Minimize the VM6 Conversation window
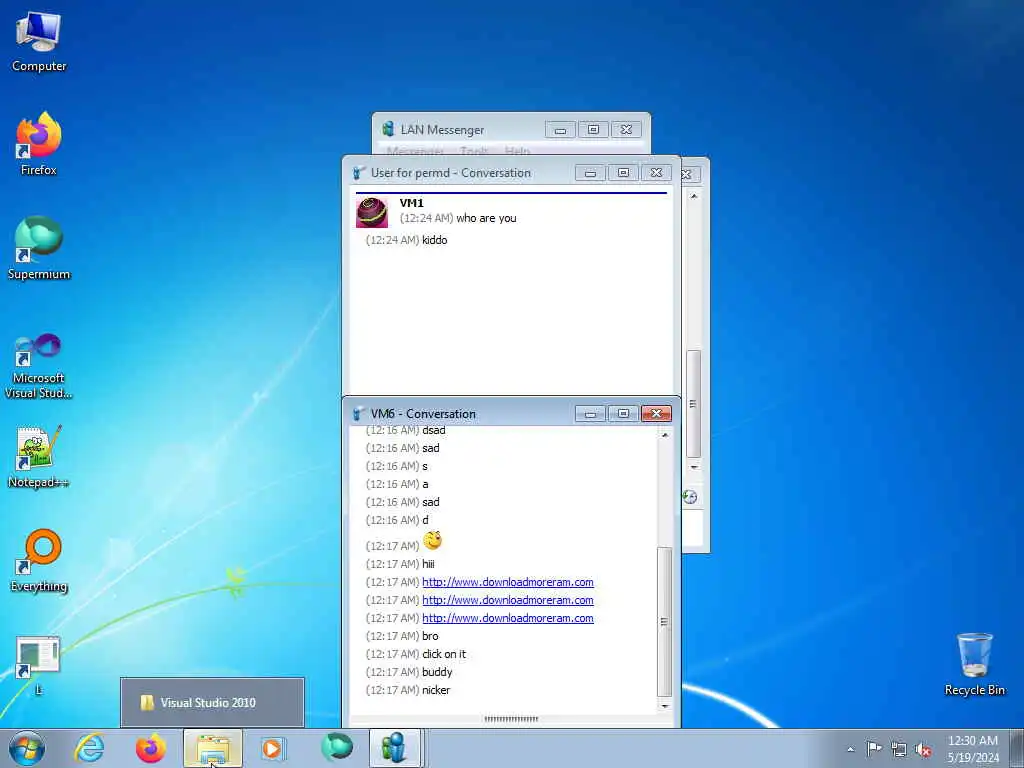 pyautogui.click(x=590, y=413)
